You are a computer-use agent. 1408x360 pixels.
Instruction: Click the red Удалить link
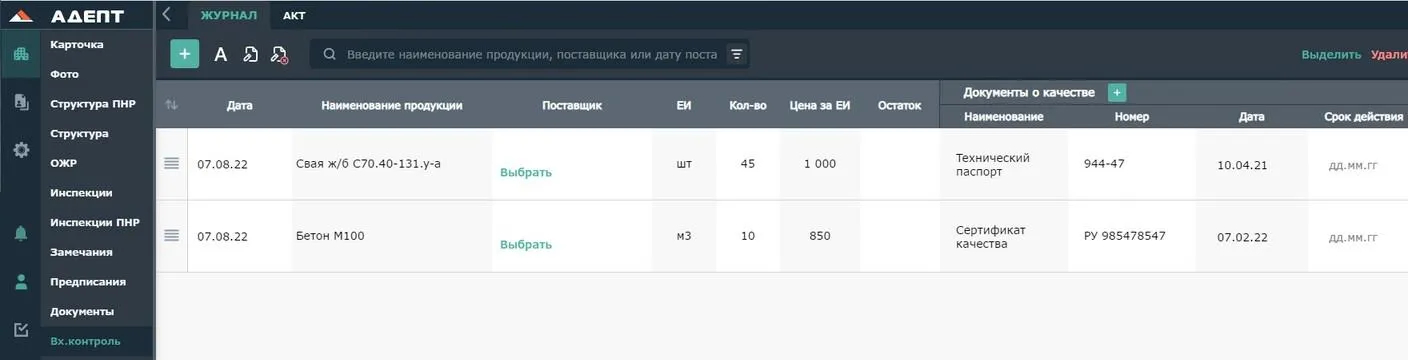click(x=1389, y=55)
